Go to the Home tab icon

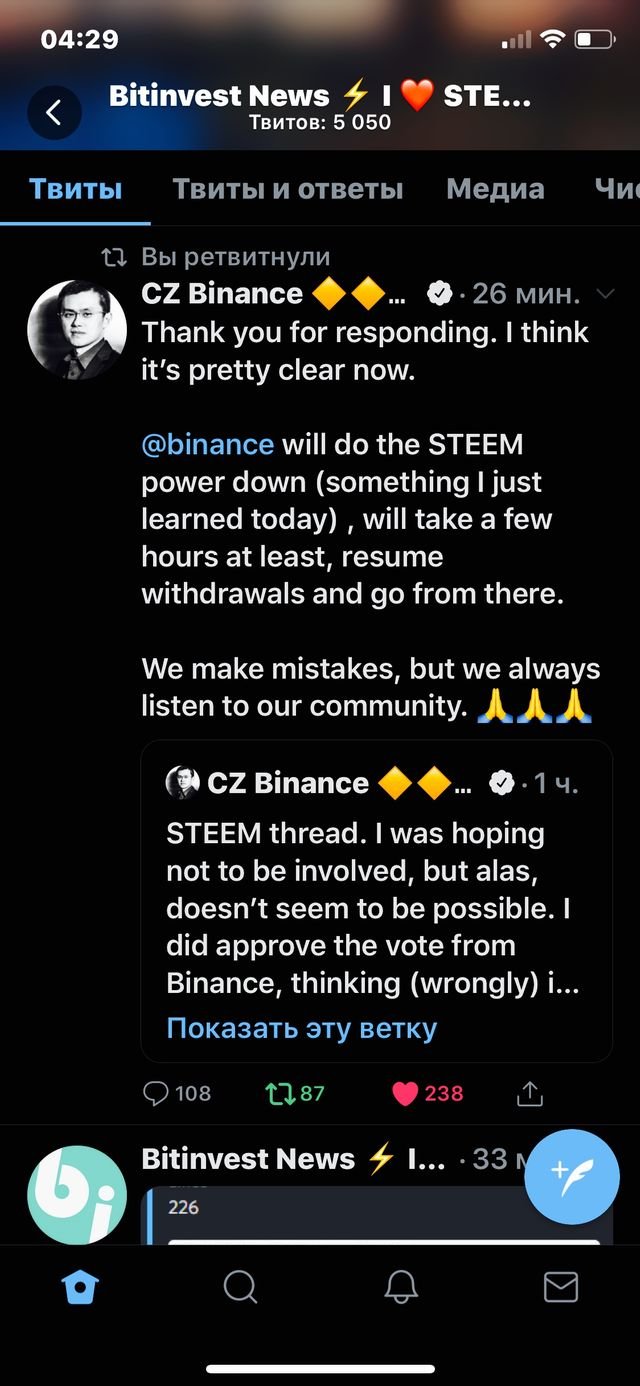tap(80, 1287)
